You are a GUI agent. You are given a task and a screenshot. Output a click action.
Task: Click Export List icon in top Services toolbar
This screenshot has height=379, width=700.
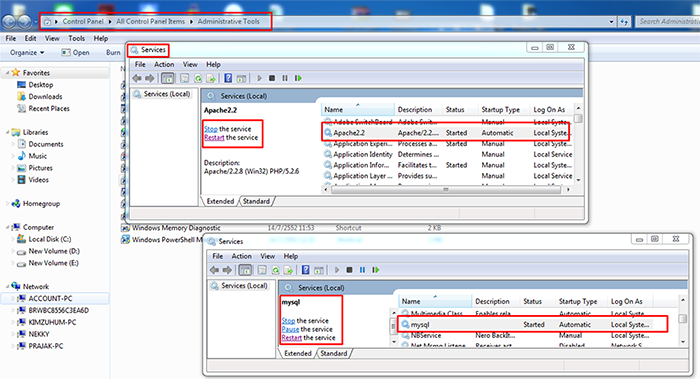(x=211, y=79)
